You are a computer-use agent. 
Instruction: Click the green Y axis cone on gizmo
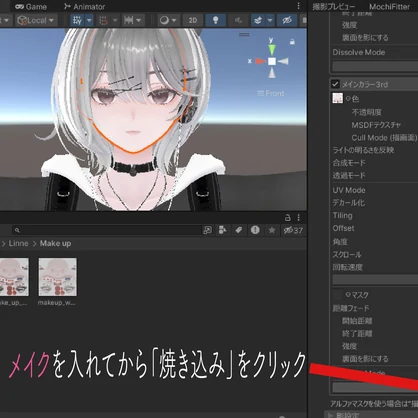272,50
